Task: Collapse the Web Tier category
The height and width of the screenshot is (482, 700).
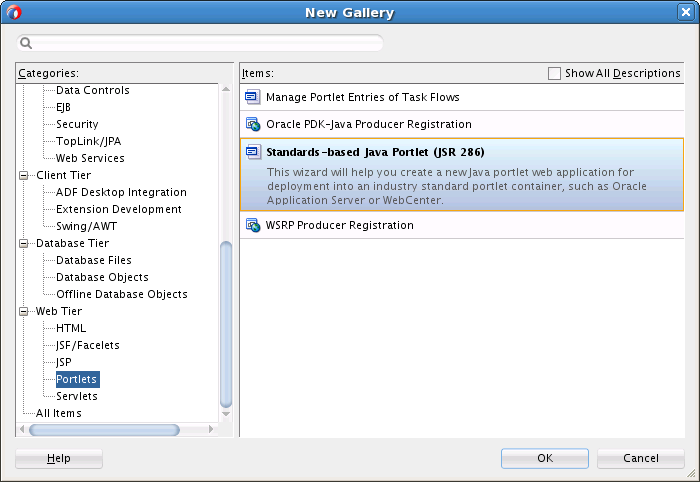Action: point(25,311)
